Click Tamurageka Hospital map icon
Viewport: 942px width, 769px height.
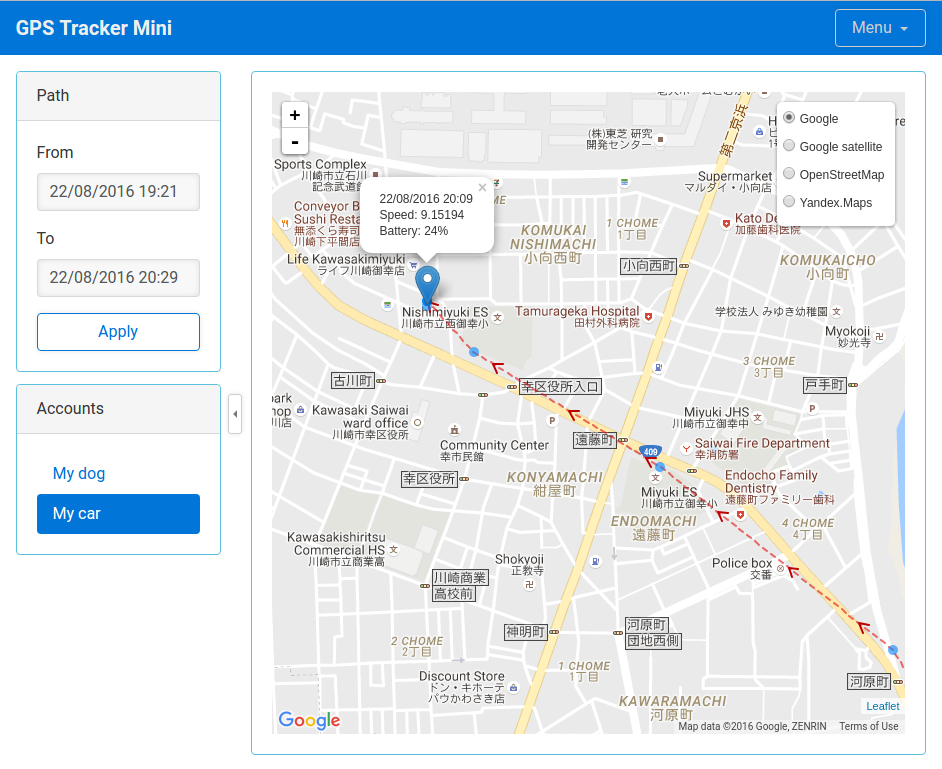click(648, 316)
